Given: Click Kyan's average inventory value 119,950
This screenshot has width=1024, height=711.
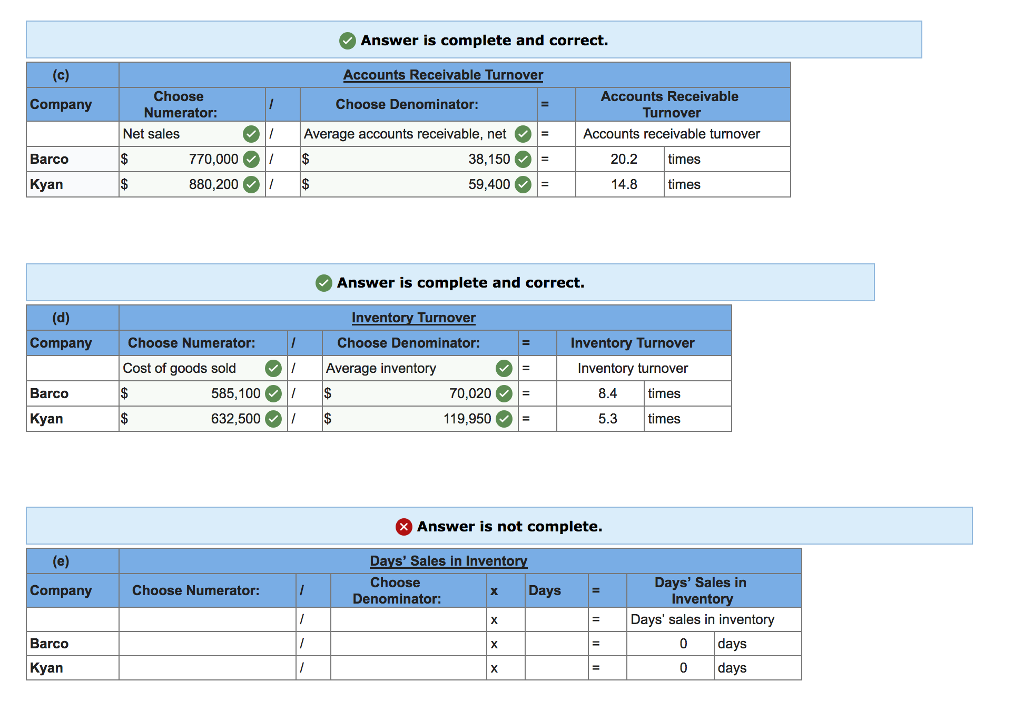Looking at the screenshot, I should pyautogui.click(x=467, y=419).
